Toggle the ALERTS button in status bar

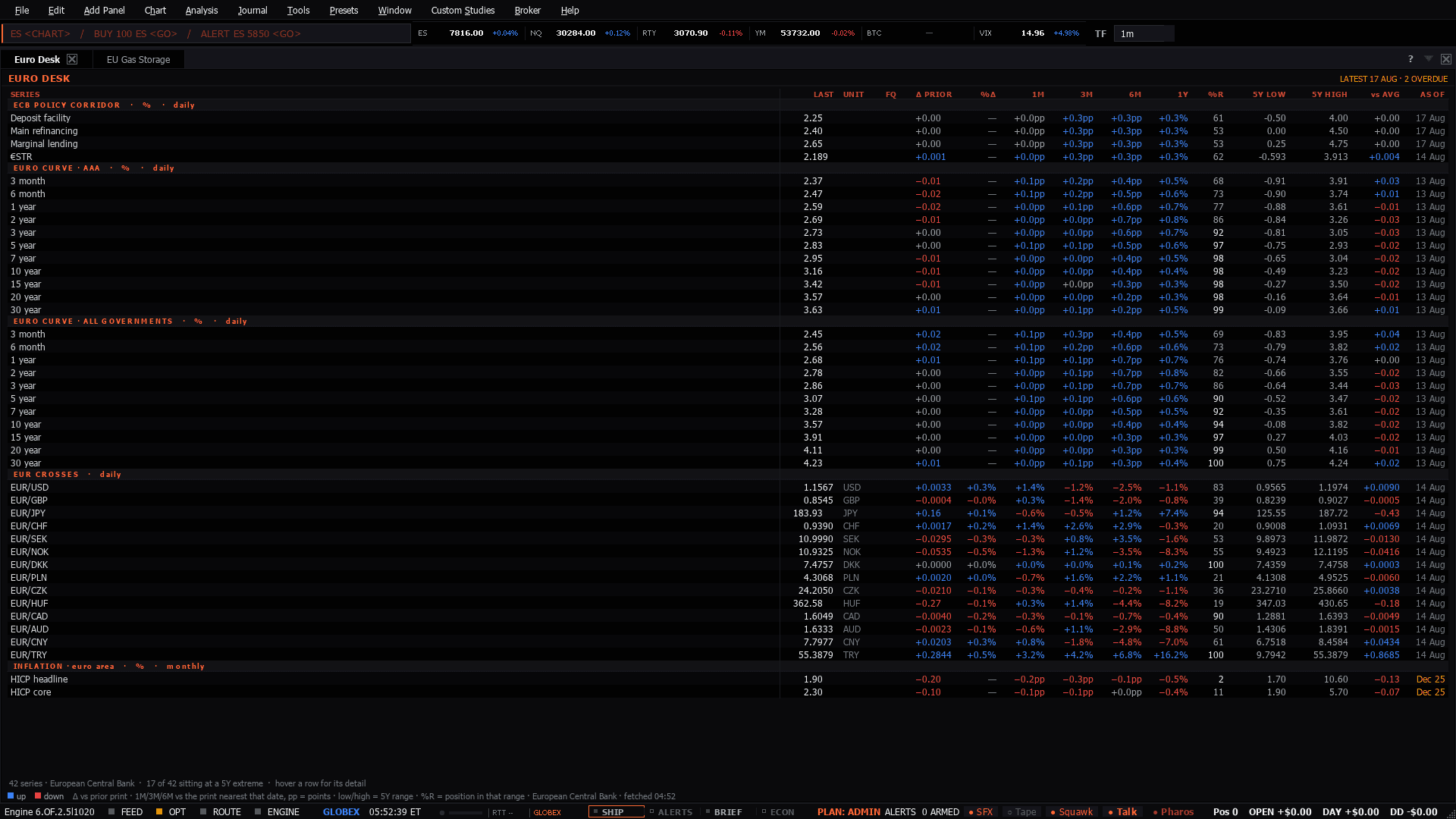tap(671, 811)
